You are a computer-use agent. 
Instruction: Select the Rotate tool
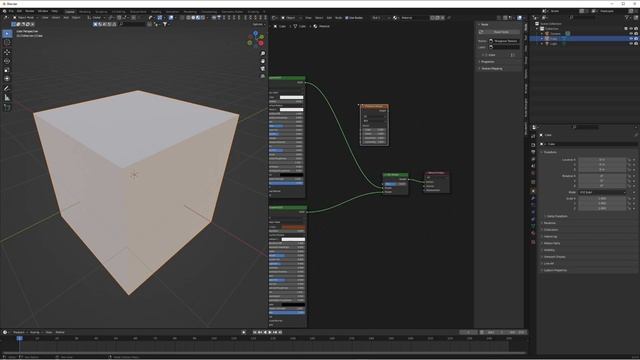(7, 61)
